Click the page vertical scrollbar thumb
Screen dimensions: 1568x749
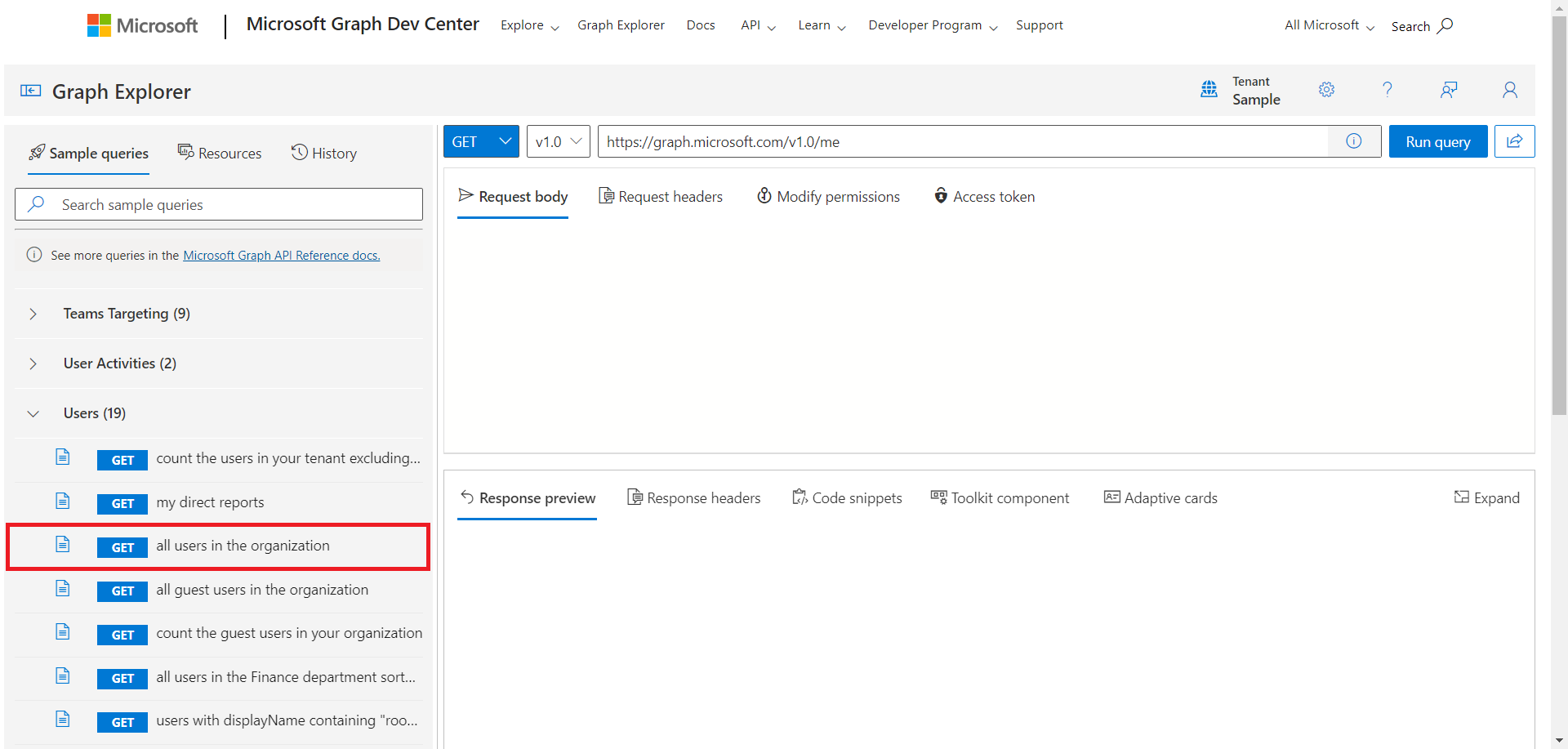[x=1559, y=216]
